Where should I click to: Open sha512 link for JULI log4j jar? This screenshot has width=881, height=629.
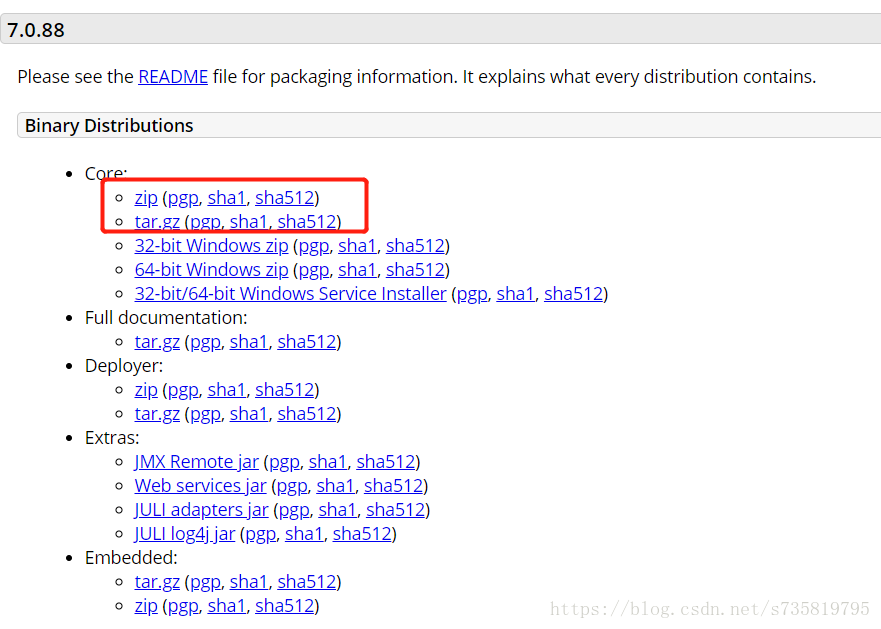click(x=362, y=533)
